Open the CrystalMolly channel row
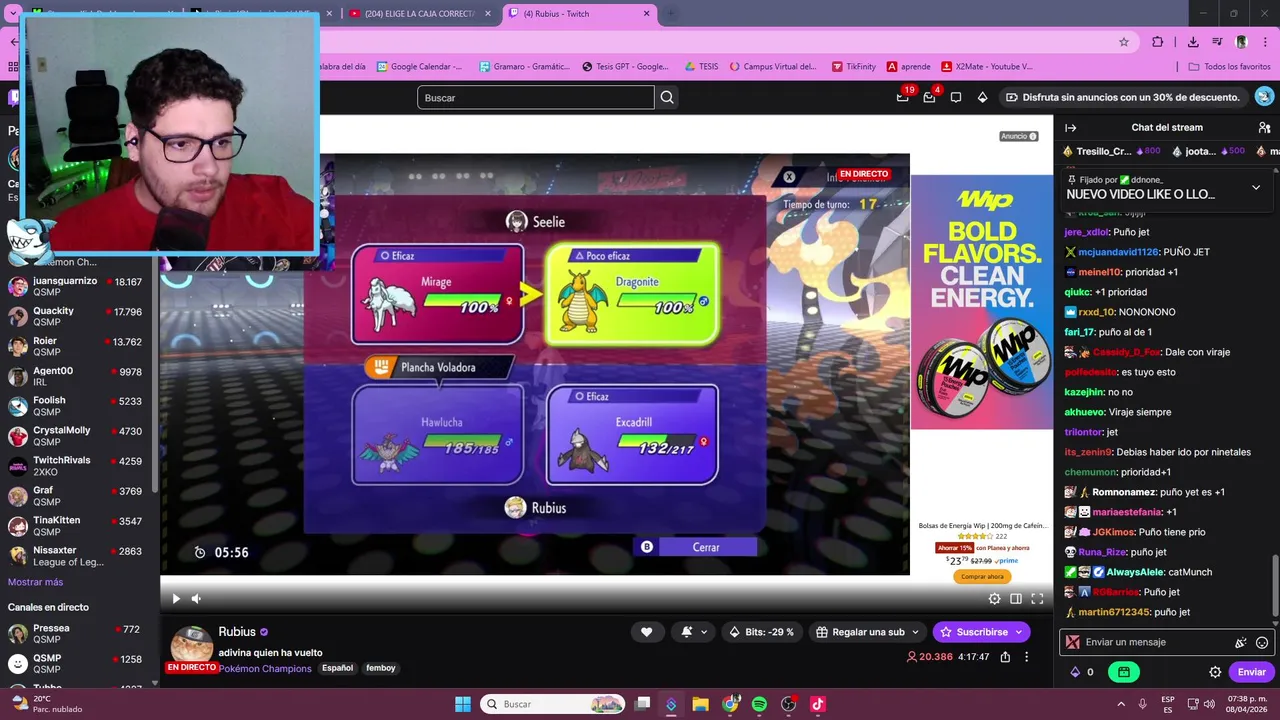The height and width of the screenshot is (720, 1280). [x=78, y=436]
